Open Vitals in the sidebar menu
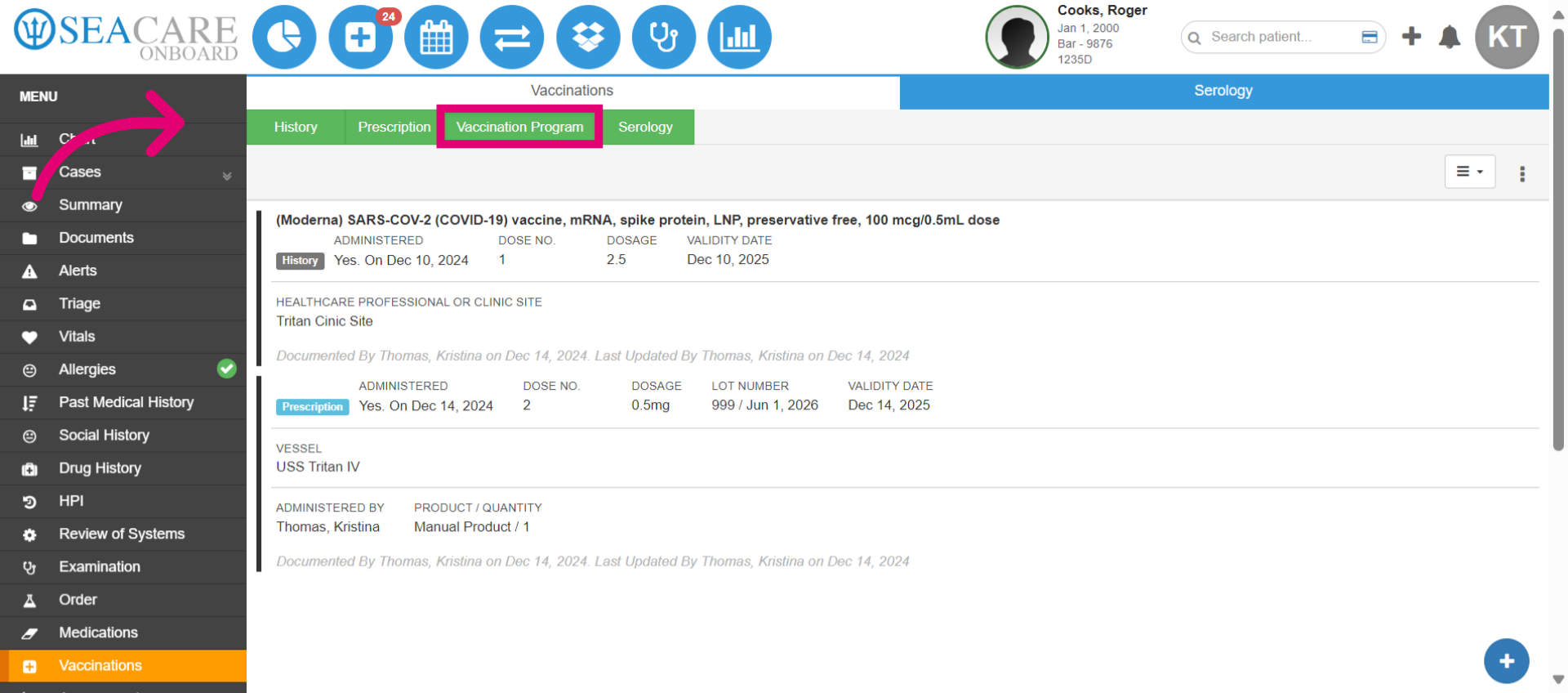 (123, 337)
